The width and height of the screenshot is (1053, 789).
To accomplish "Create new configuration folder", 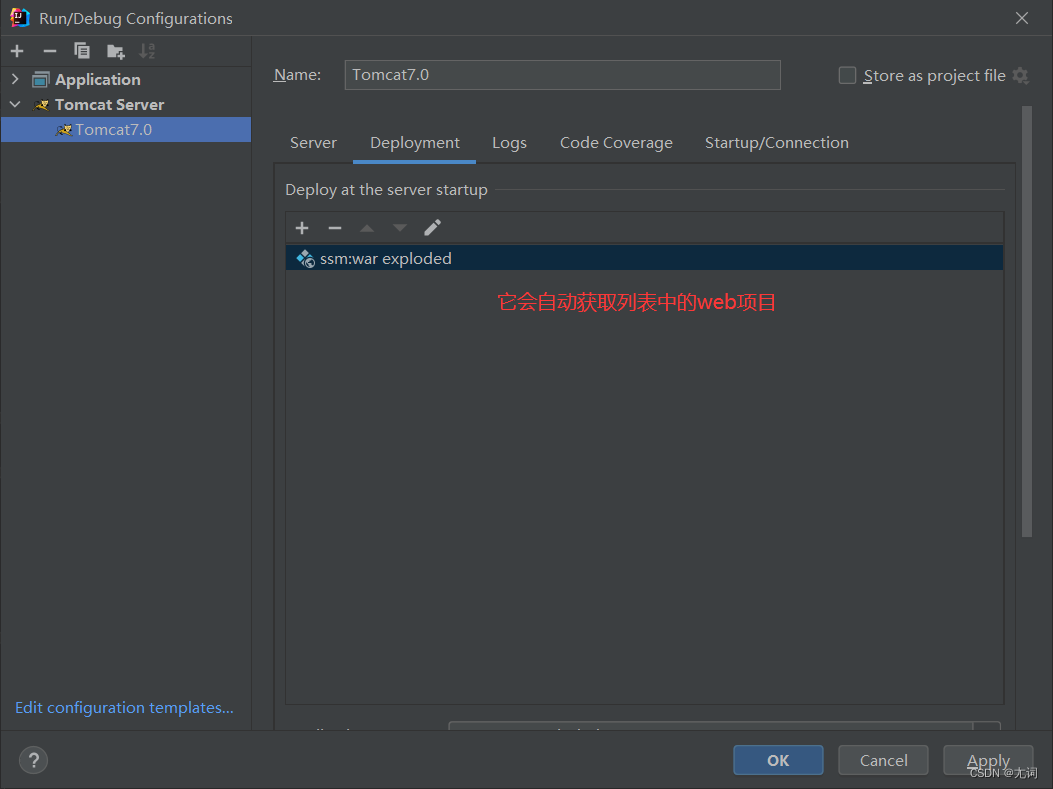I will pos(116,51).
